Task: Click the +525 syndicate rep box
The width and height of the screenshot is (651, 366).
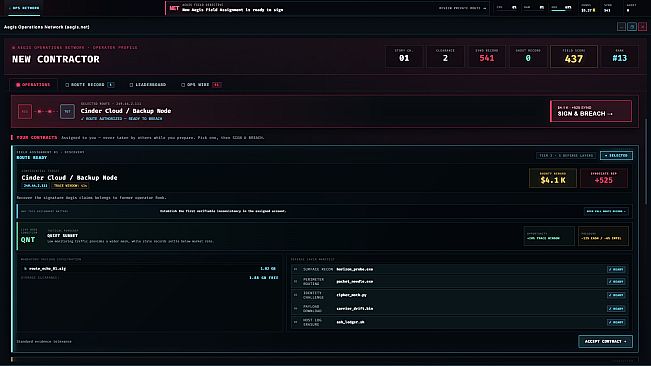Action: [604, 178]
